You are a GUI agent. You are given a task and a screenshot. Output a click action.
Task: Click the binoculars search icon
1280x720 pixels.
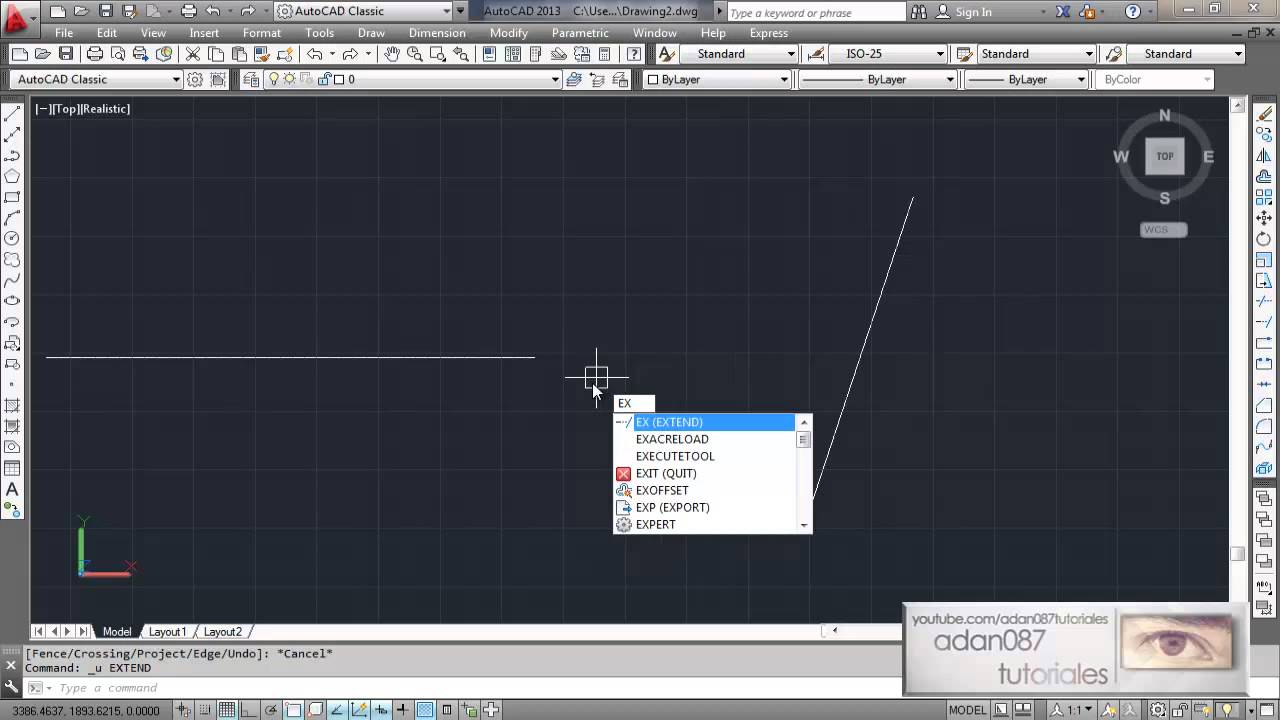tap(920, 12)
